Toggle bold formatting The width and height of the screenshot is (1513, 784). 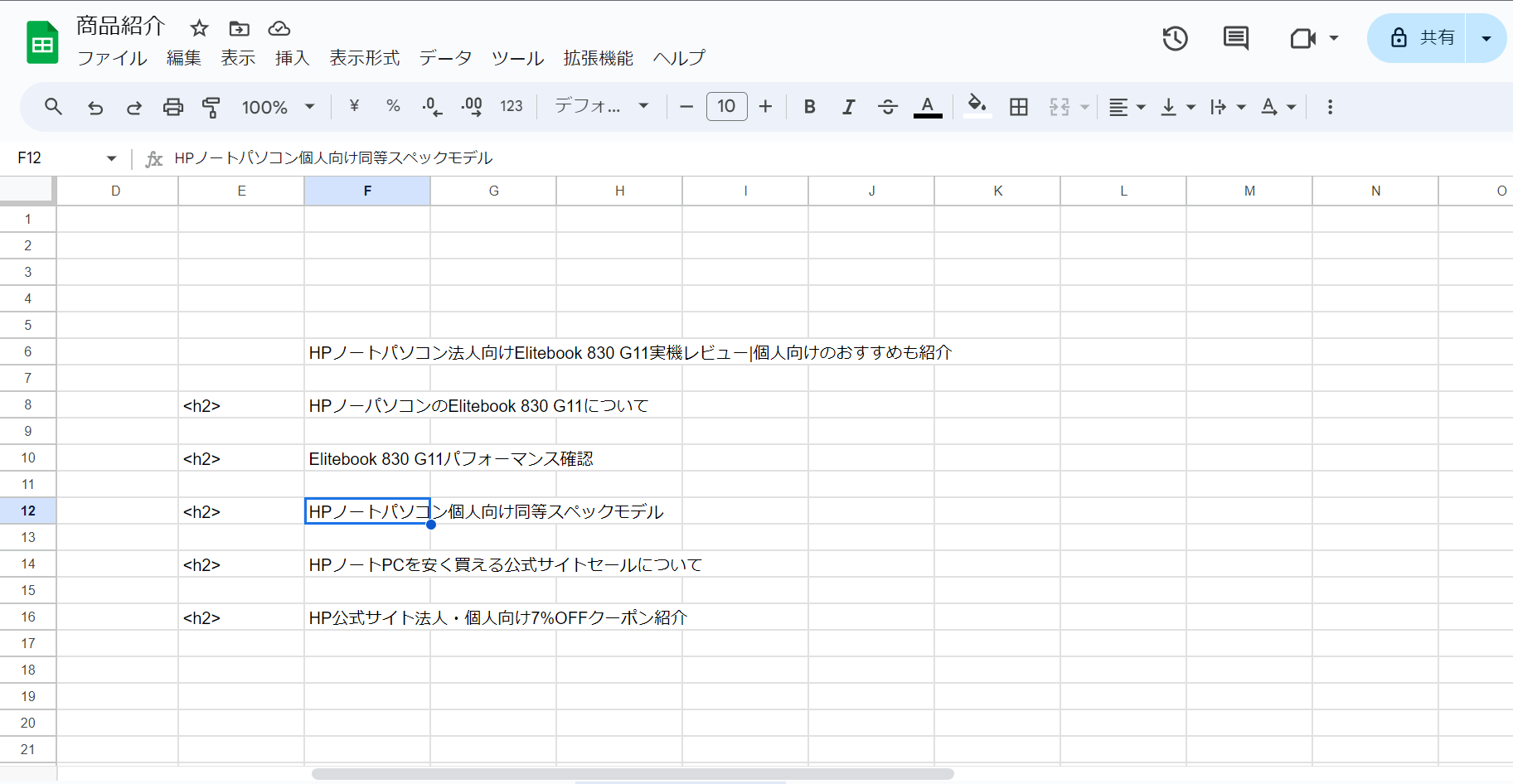click(x=810, y=107)
